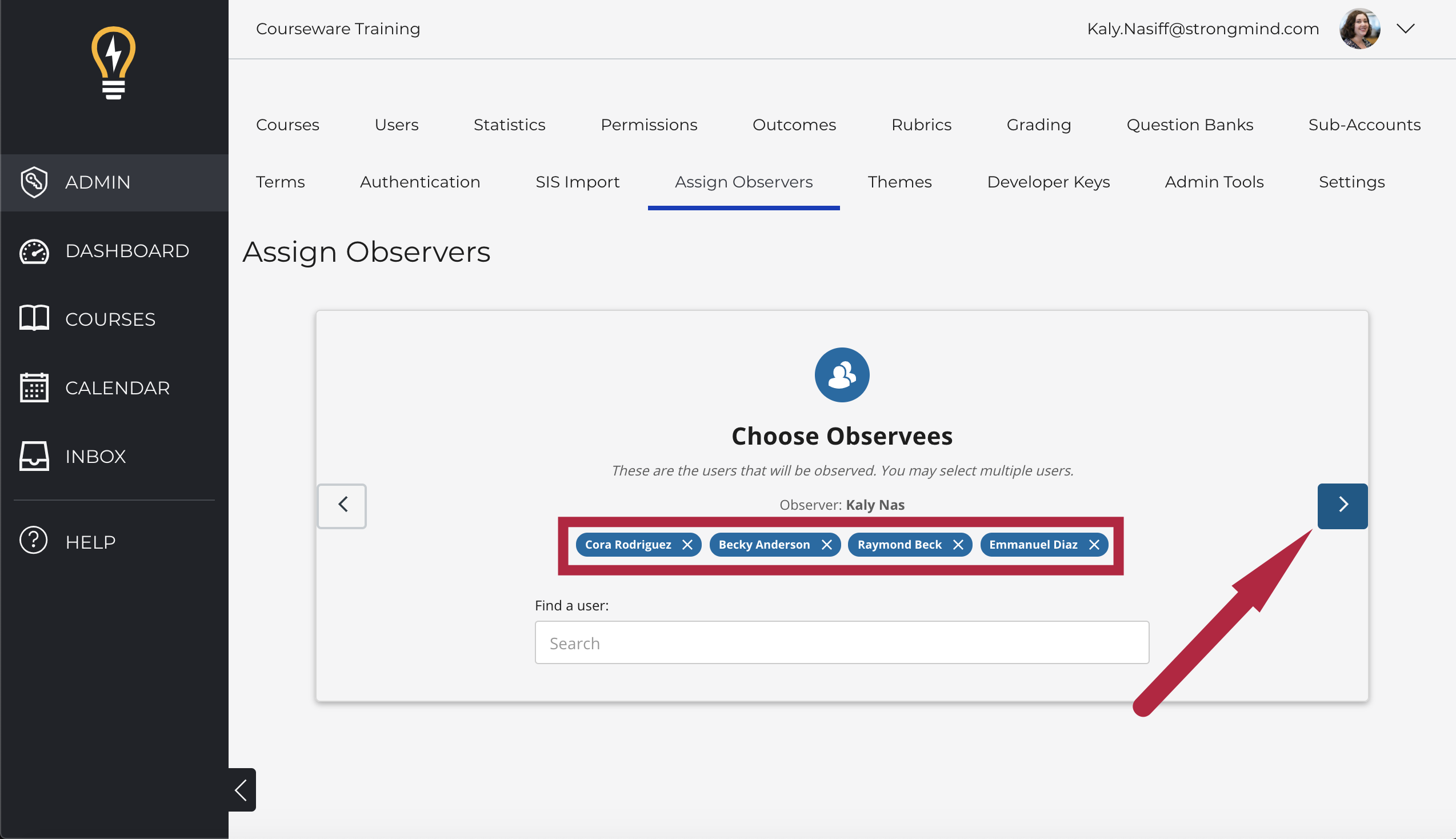This screenshot has height=839, width=1456.
Task: Open the Courses admin tab
Action: [287, 125]
